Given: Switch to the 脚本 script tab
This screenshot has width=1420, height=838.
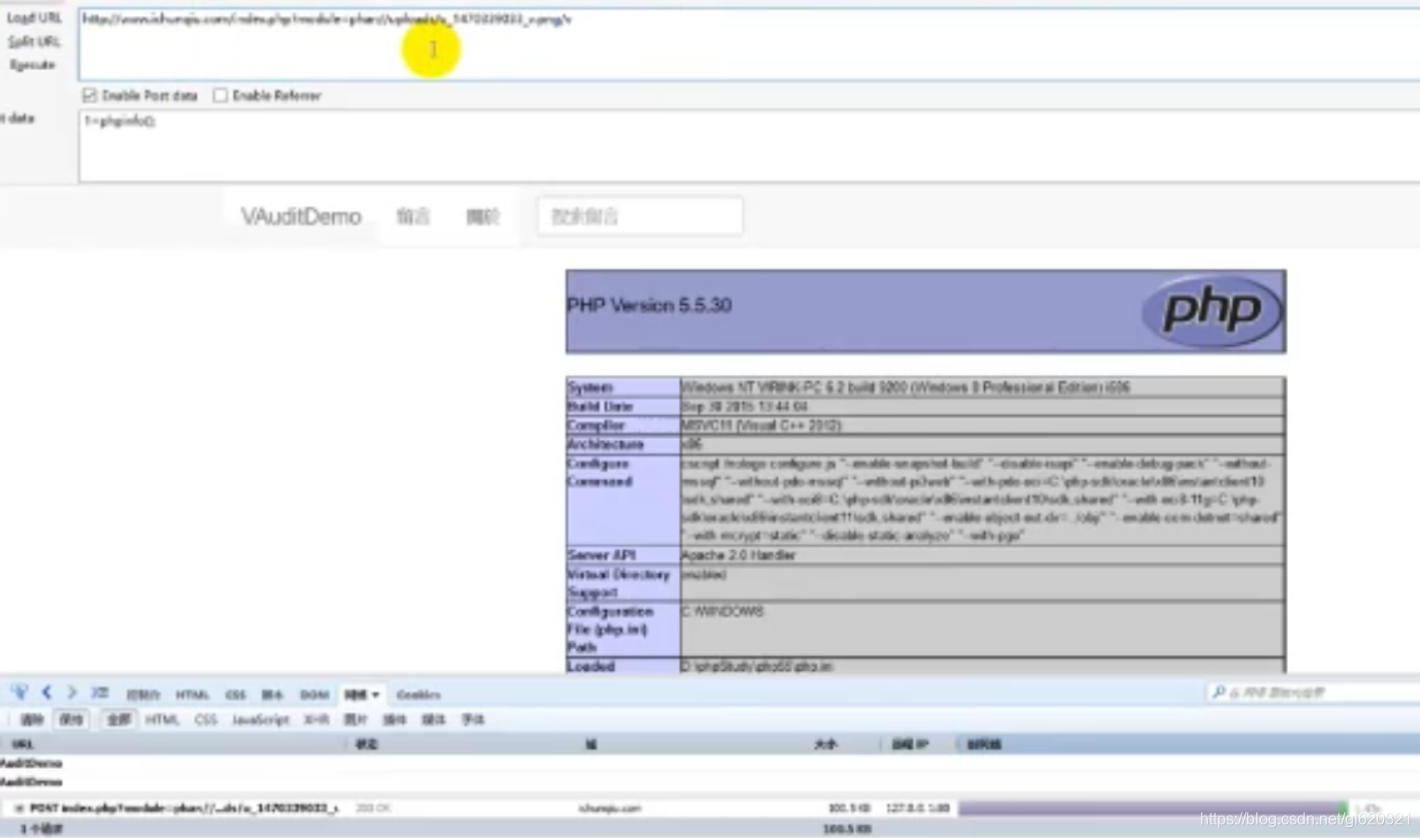Looking at the screenshot, I should 273,695.
